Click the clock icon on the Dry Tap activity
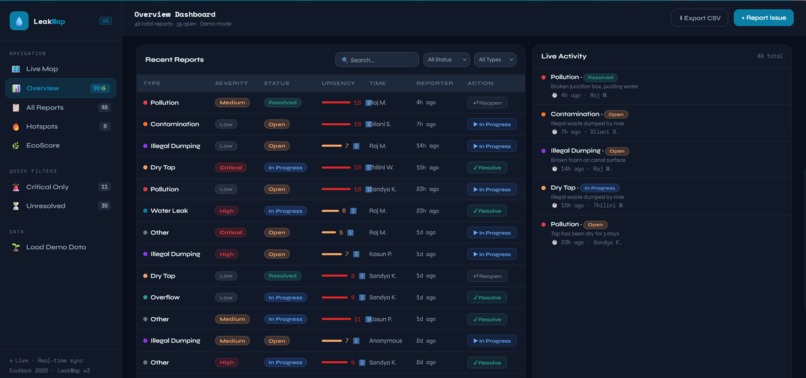This screenshot has width=806, height=378. [x=554, y=205]
